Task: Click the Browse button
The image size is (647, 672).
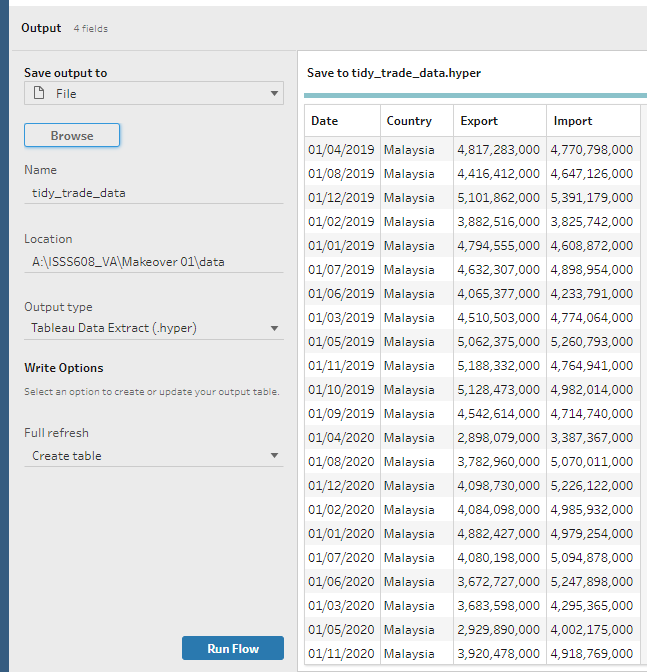Action: tap(72, 136)
